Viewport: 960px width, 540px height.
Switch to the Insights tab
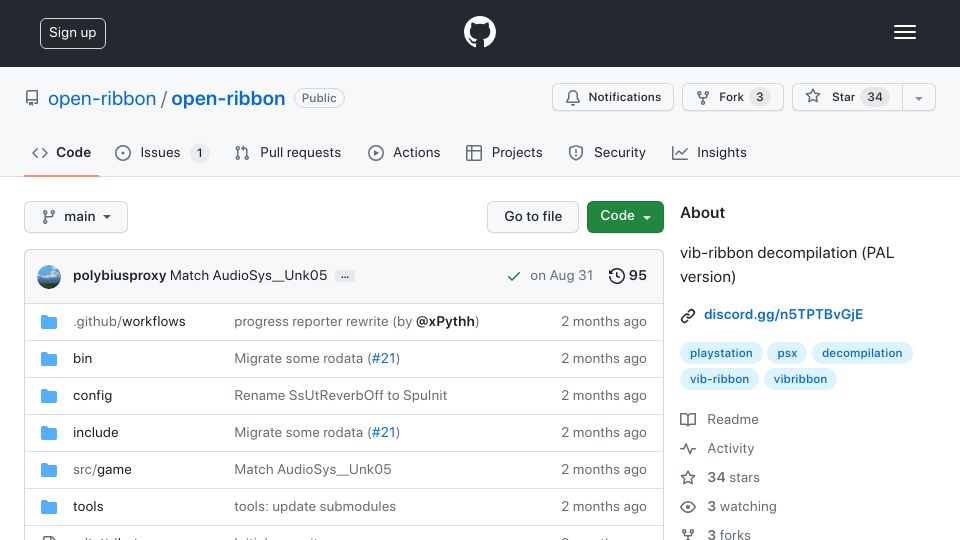coord(710,152)
